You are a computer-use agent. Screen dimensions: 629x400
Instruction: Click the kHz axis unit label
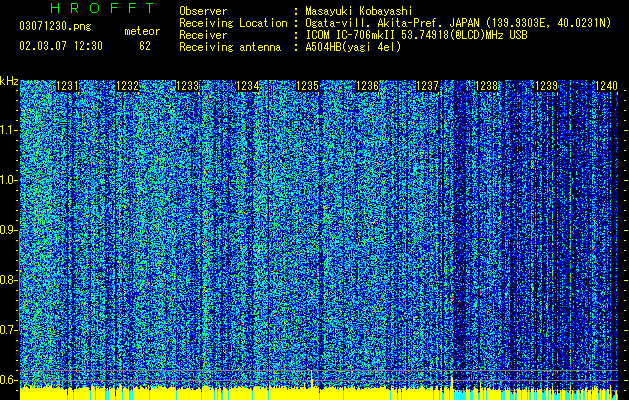click(x=9, y=81)
